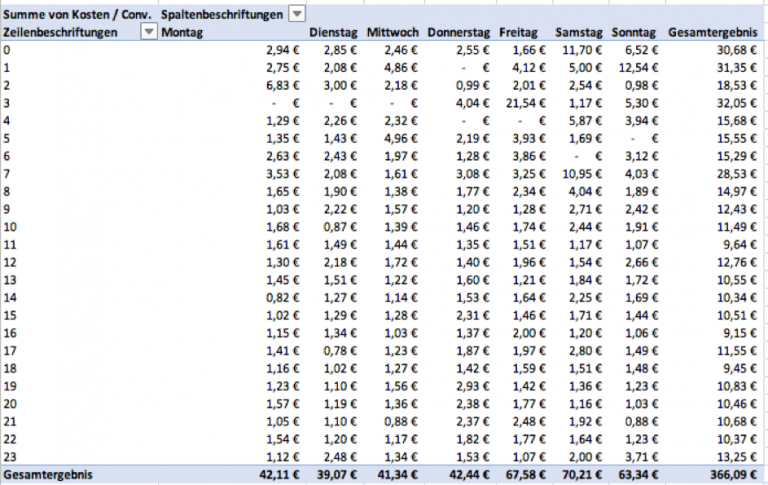Select the Dienstag total 39,07 €
Screen dimensions: 768x485
click(x=336, y=475)
